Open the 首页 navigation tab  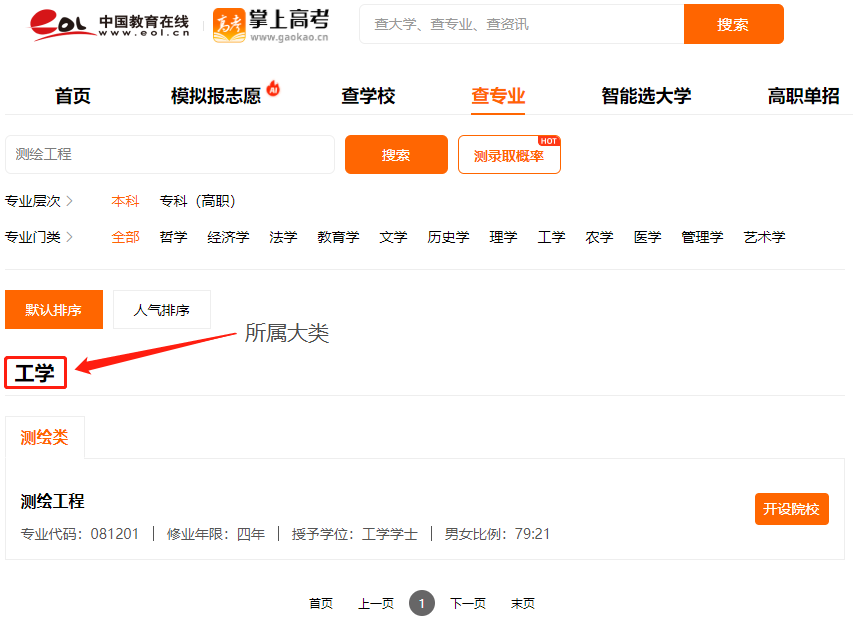pos(72,96)
